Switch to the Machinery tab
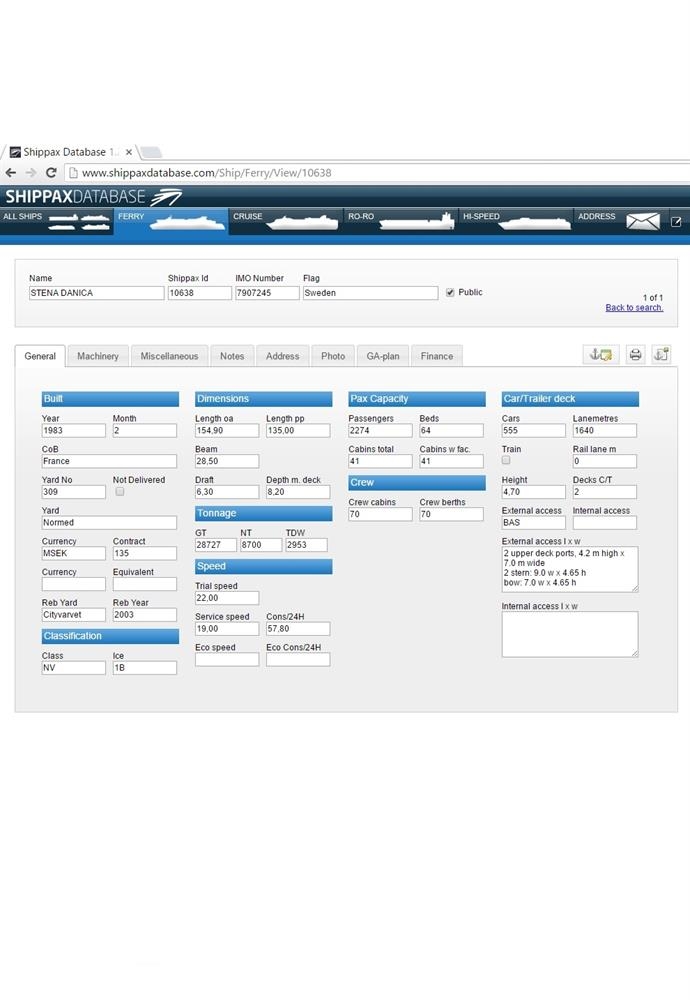This screenshot has width=690, height=1000. pyautogui.click(x=98, y=356)
